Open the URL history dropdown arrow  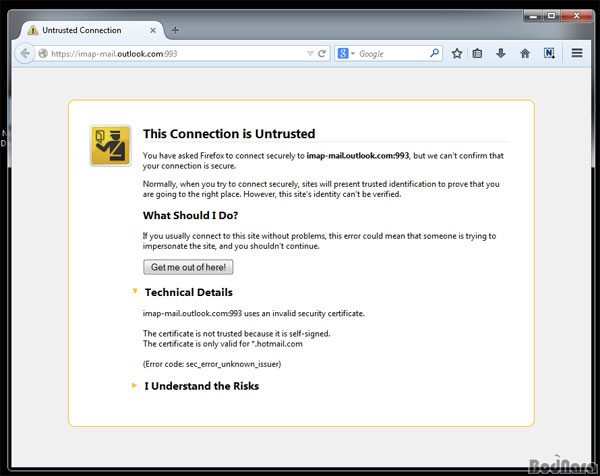coord(310,54)
